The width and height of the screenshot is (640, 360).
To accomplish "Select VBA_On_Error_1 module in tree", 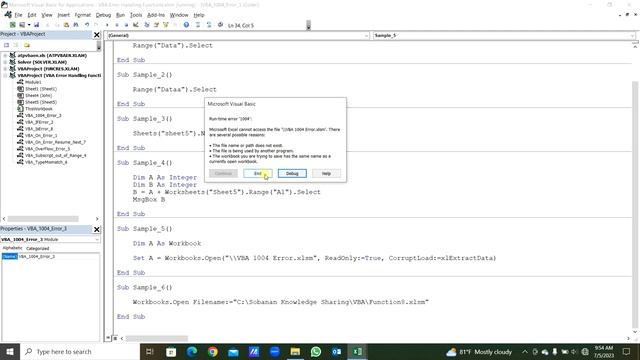I will pyautogui.click(x=41, y=136).
